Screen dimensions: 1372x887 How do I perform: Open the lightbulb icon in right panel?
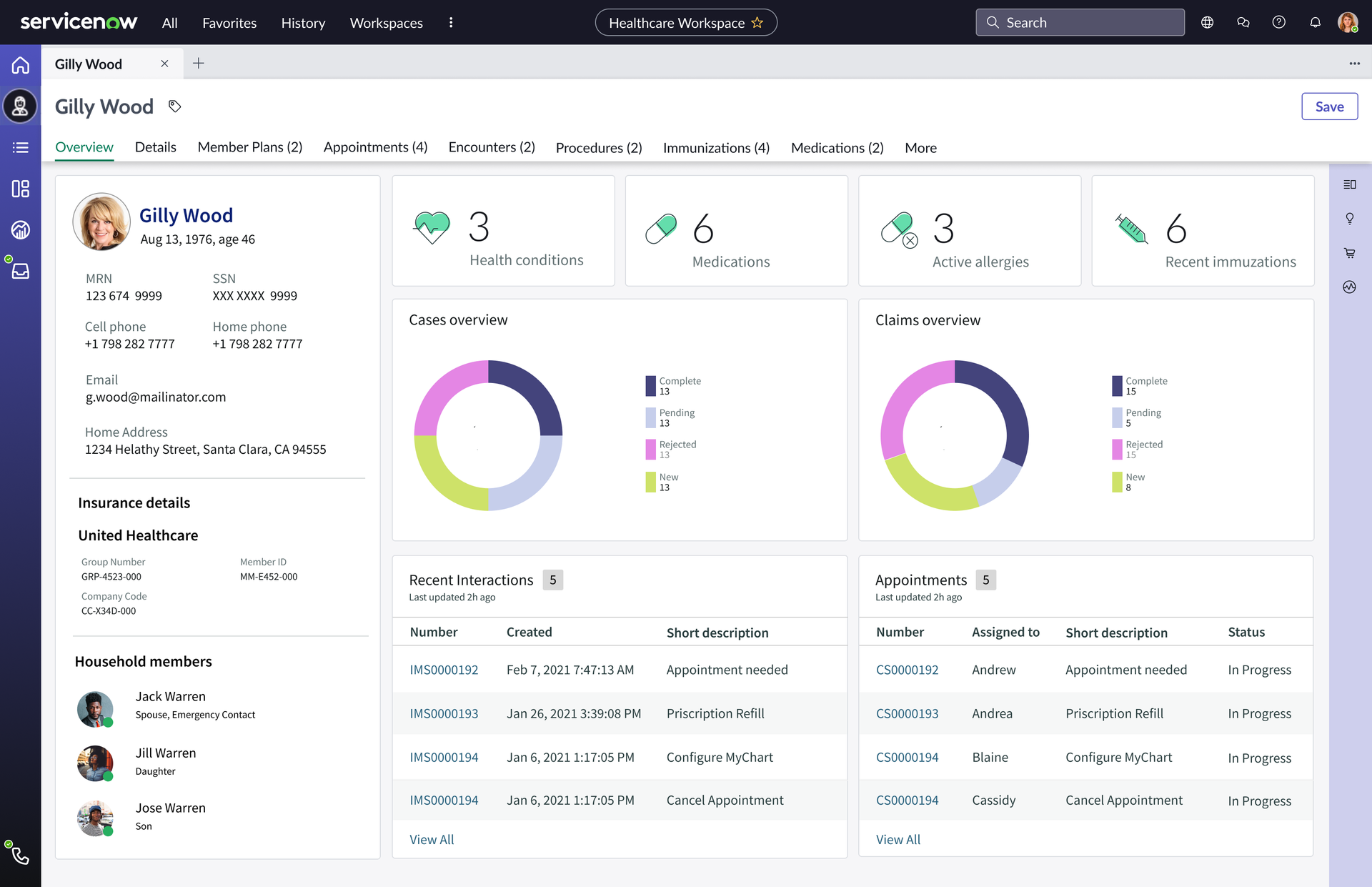pos(1349,219)
